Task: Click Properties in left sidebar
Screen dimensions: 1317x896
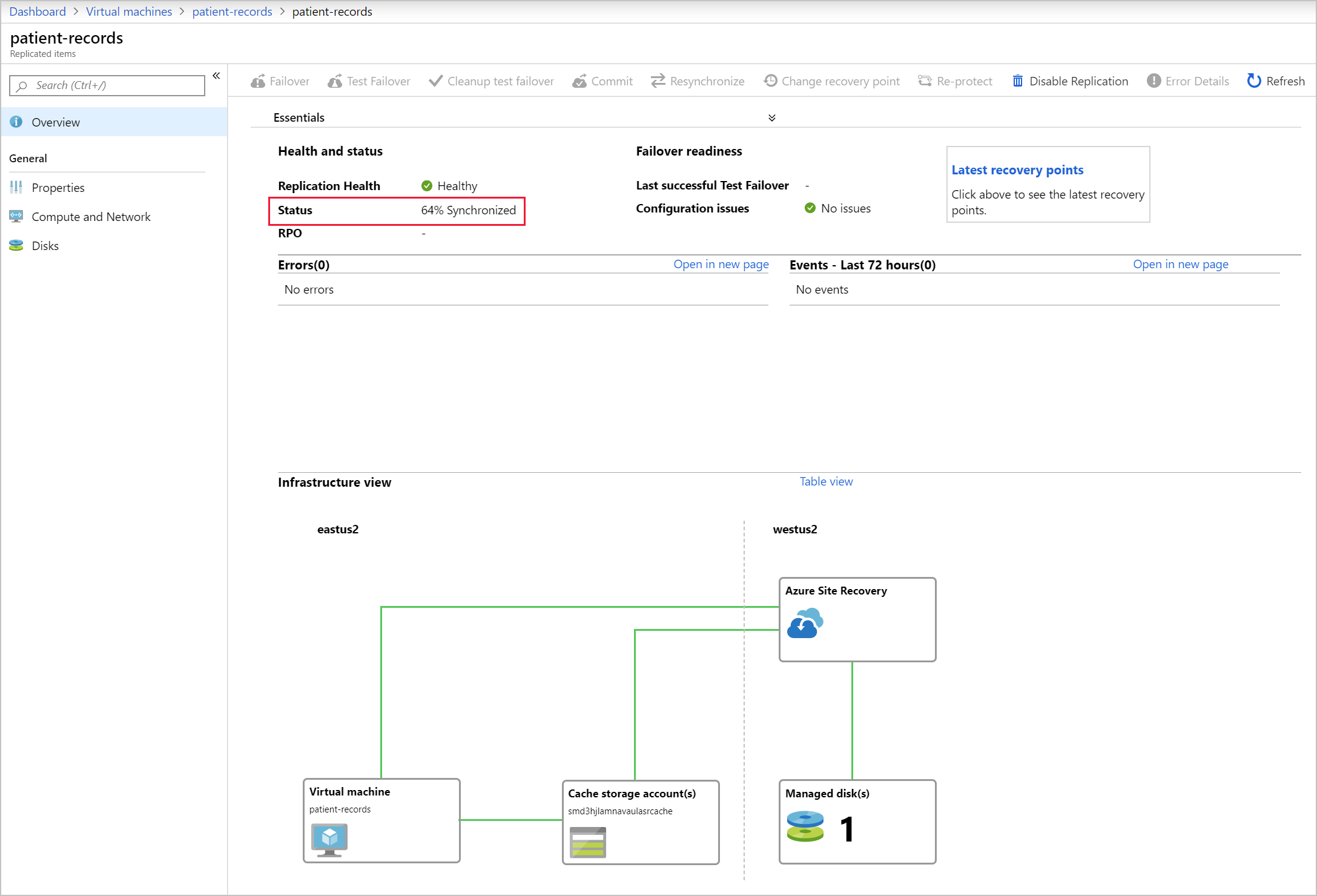Action: click(x=57, y=186)
